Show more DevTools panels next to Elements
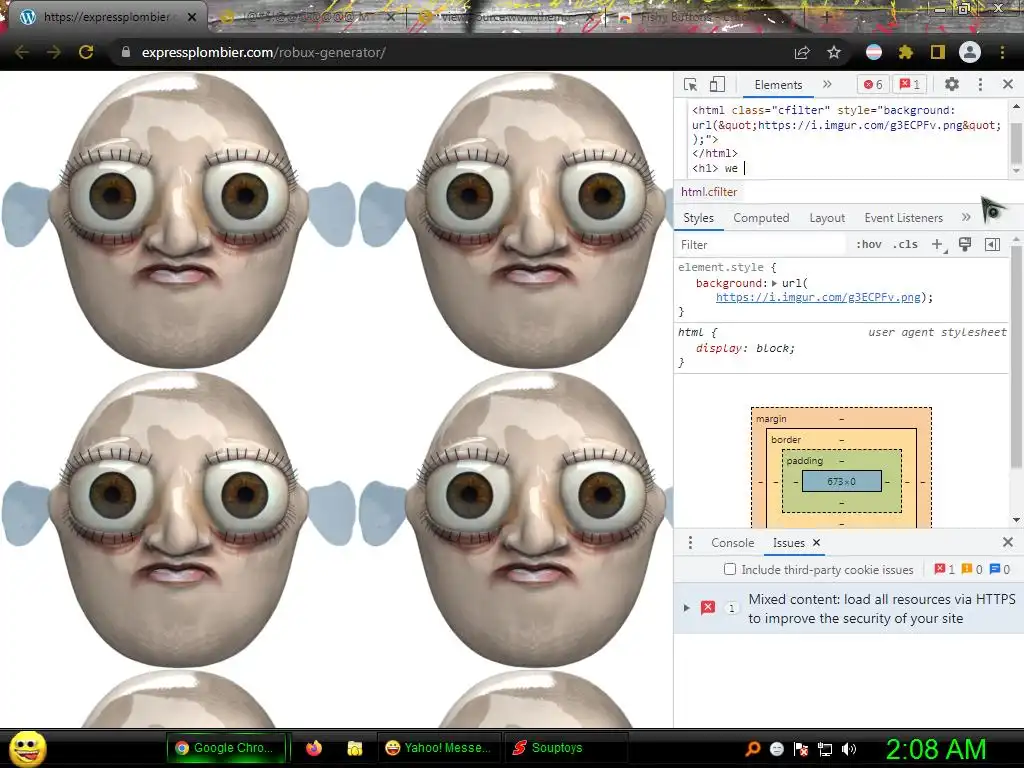 (x=827, y=84)
